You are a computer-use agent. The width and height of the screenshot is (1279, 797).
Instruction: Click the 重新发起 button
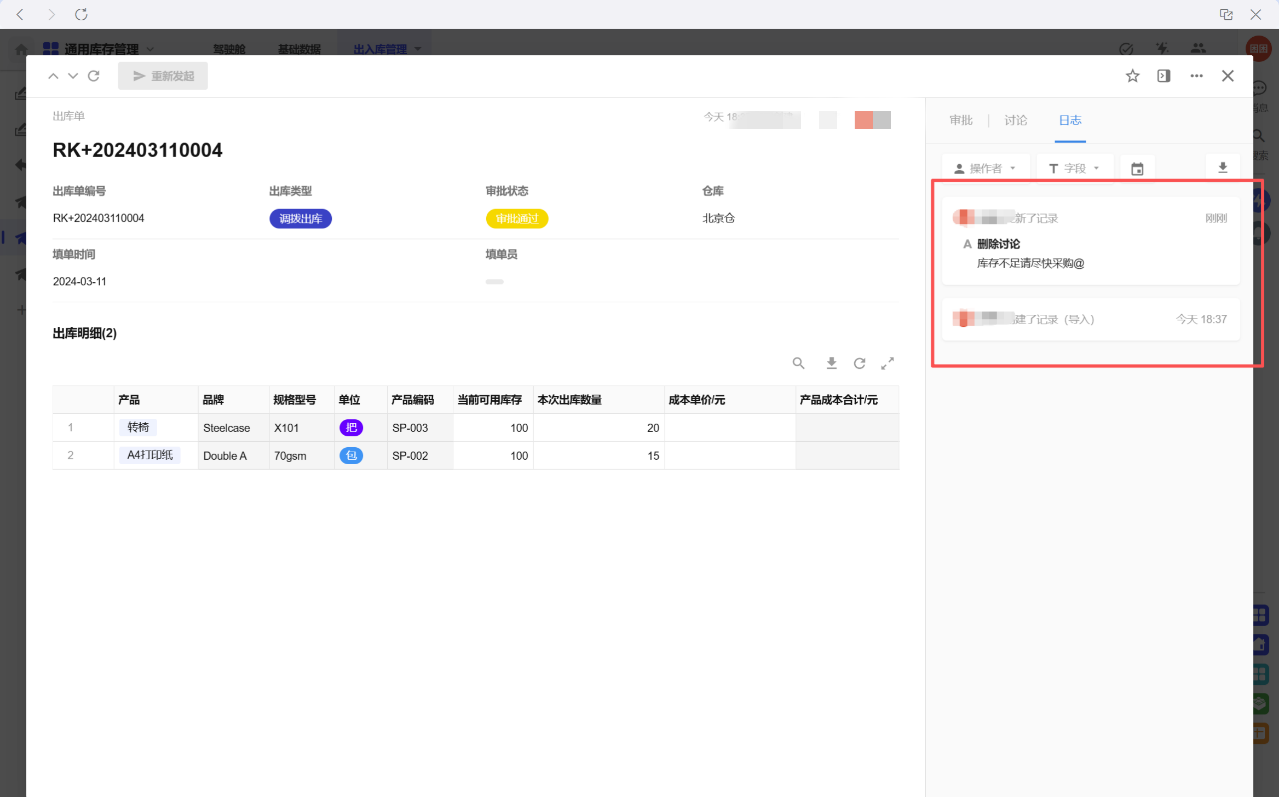click(x=163, y=76)
